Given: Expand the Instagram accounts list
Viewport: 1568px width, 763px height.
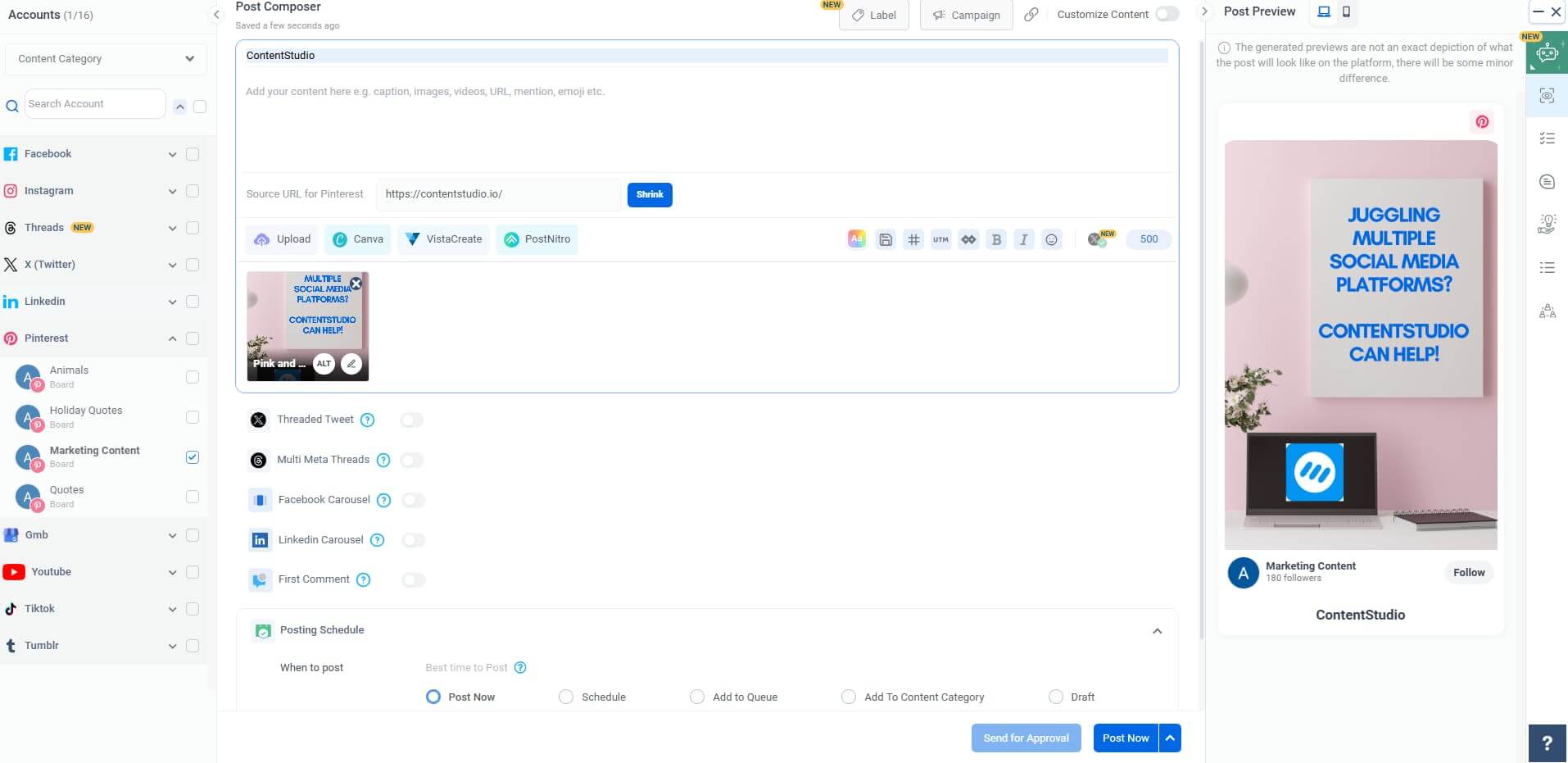Looking at the screenshot, I should pyautogui.click(x=173, y=191).
